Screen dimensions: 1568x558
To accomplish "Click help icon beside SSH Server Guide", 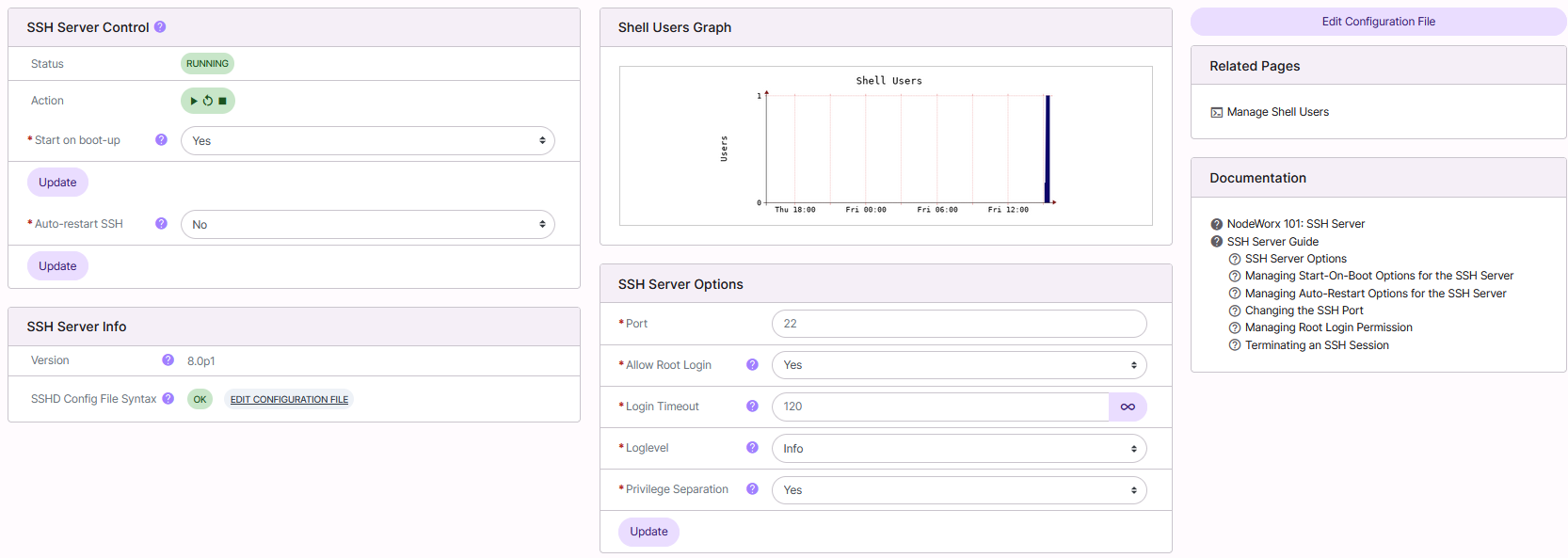I will coord(1216,242).
